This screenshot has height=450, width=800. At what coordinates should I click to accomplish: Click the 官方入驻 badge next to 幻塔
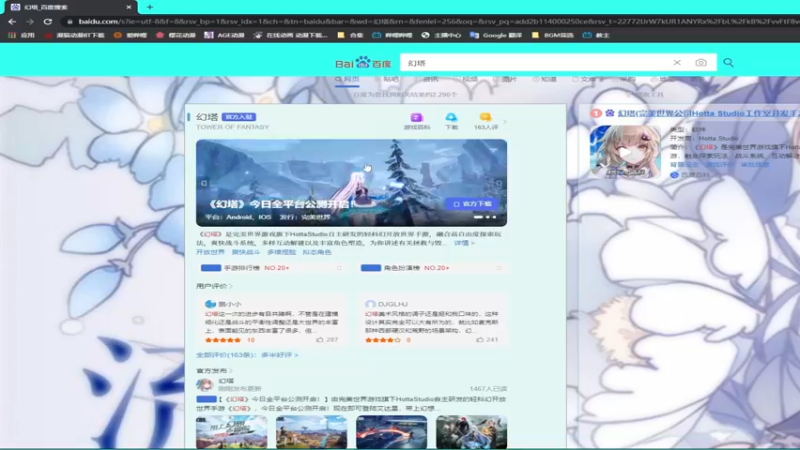(239, 117)
